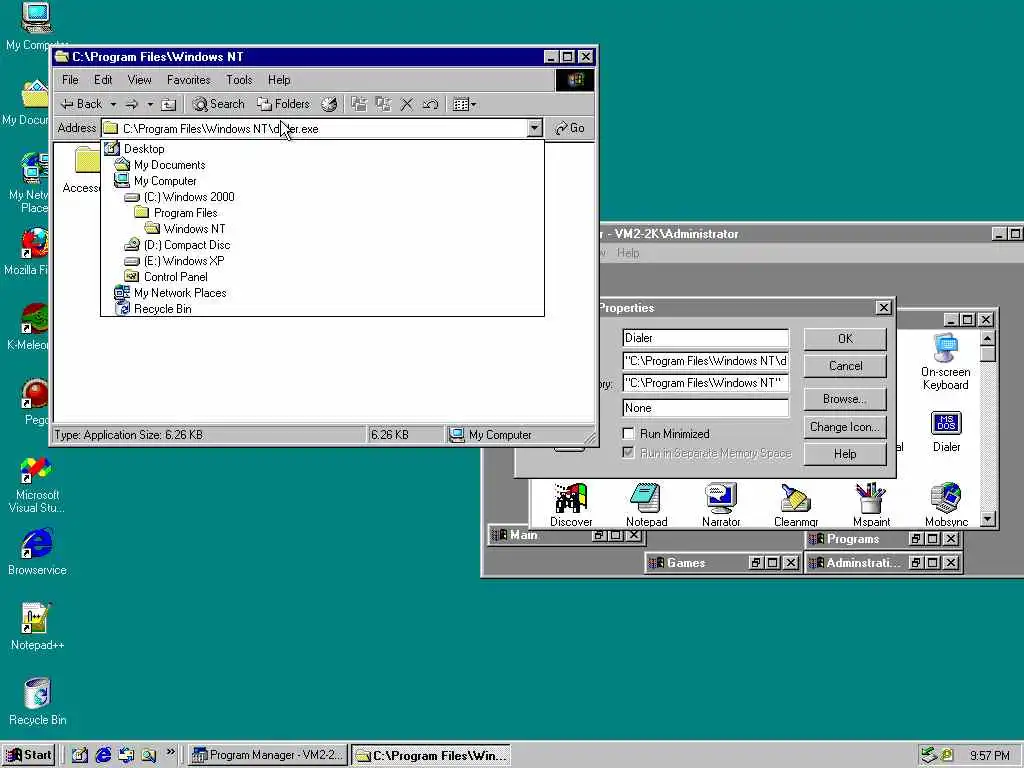Click Change Icon... button

[845, 426]
